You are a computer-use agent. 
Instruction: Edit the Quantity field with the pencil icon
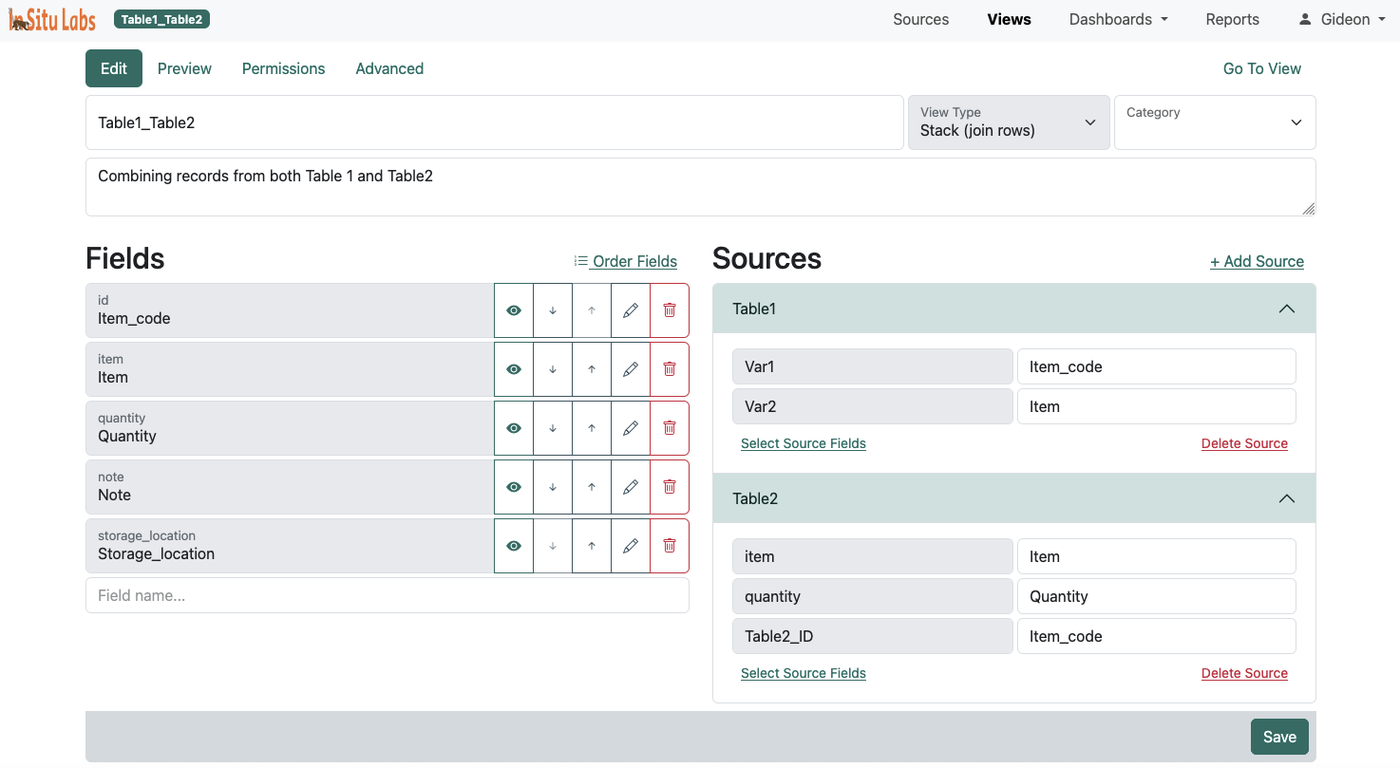tap(630, 428)
